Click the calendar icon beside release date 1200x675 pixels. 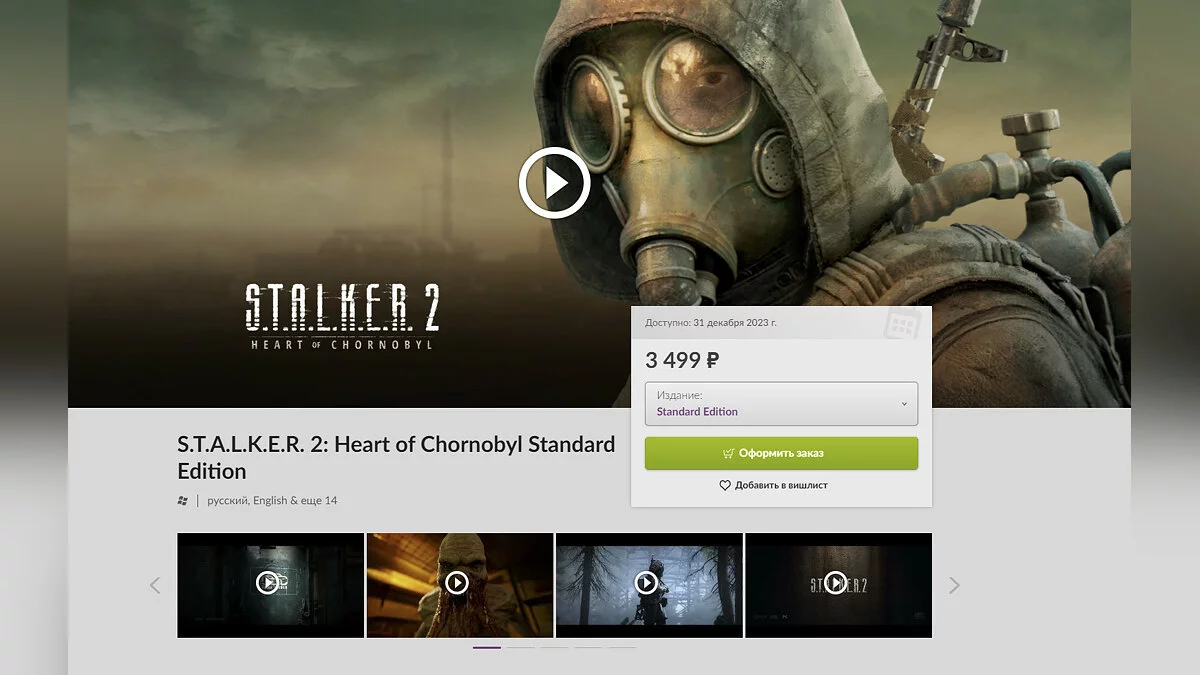[x=901, y=323]
